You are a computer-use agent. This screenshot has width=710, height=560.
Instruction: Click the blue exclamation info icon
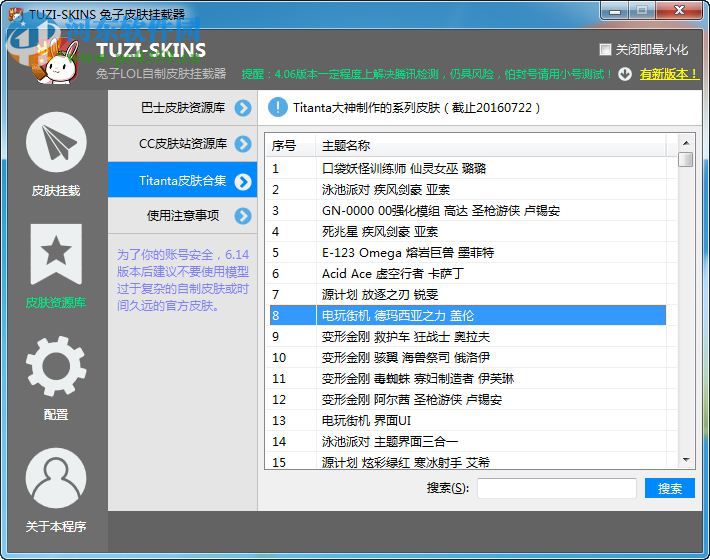[x=277, y=107]
